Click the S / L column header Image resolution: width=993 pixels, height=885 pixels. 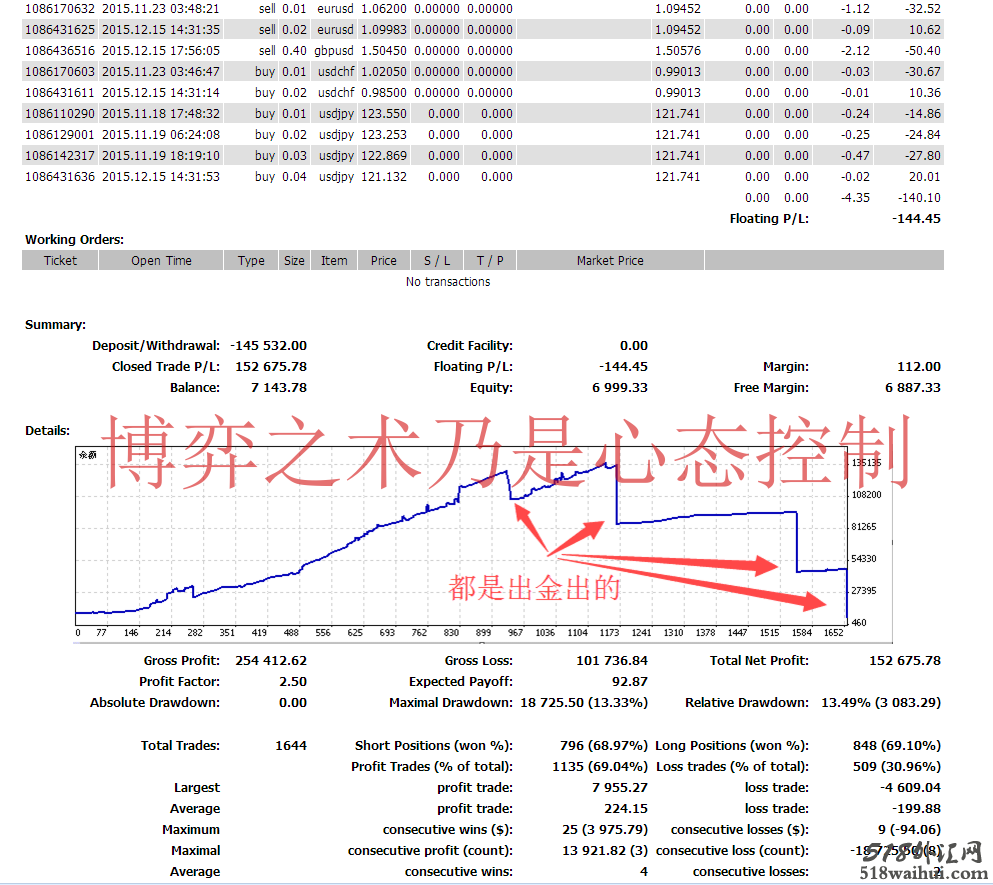(437, 261)
